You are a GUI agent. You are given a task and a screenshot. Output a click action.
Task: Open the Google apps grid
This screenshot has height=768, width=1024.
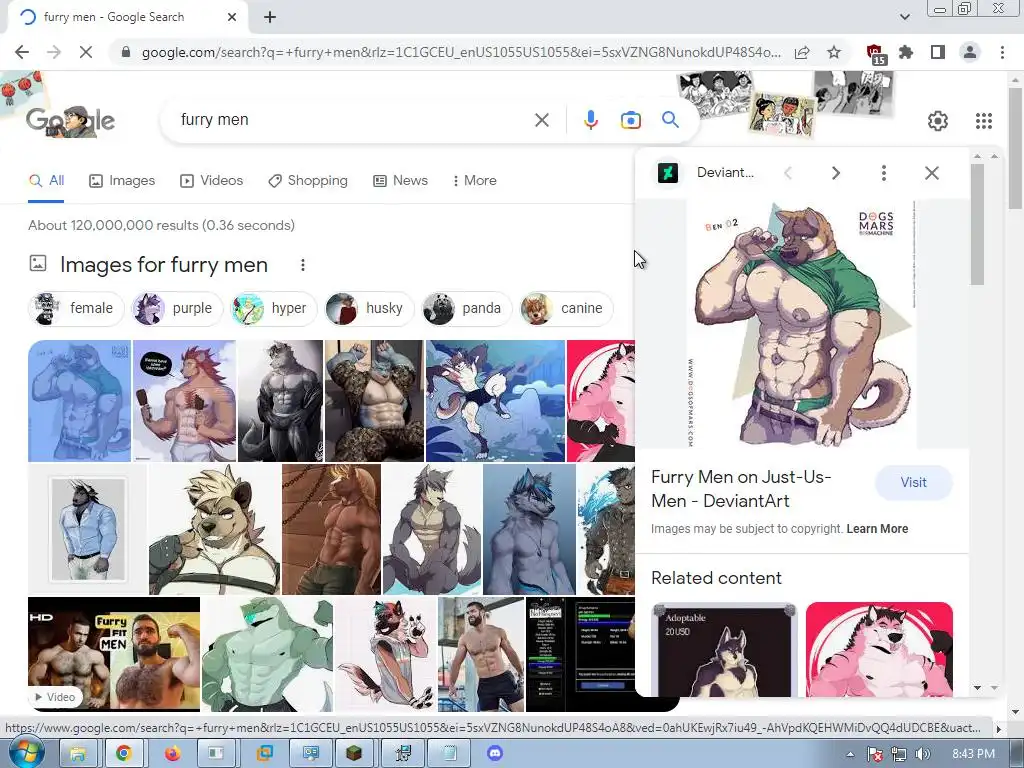pos(984,121)
